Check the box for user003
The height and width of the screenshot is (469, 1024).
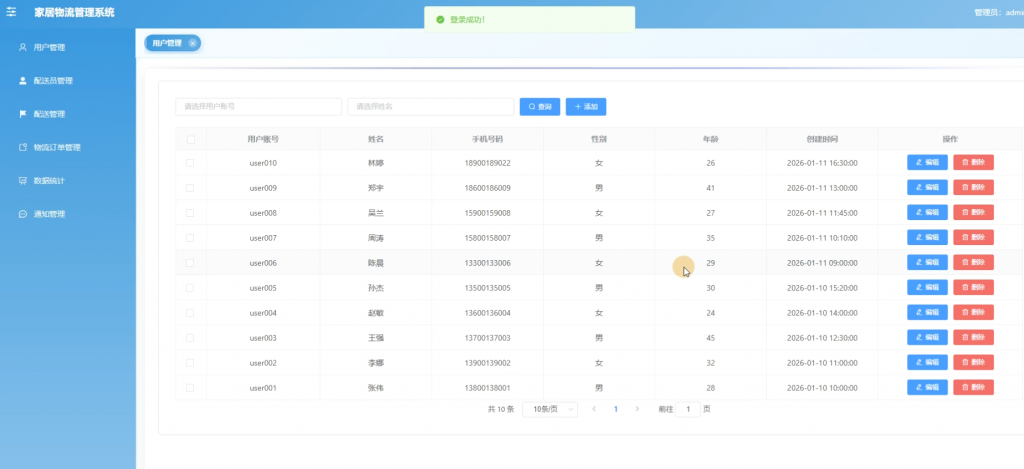[x=190, y=338]
